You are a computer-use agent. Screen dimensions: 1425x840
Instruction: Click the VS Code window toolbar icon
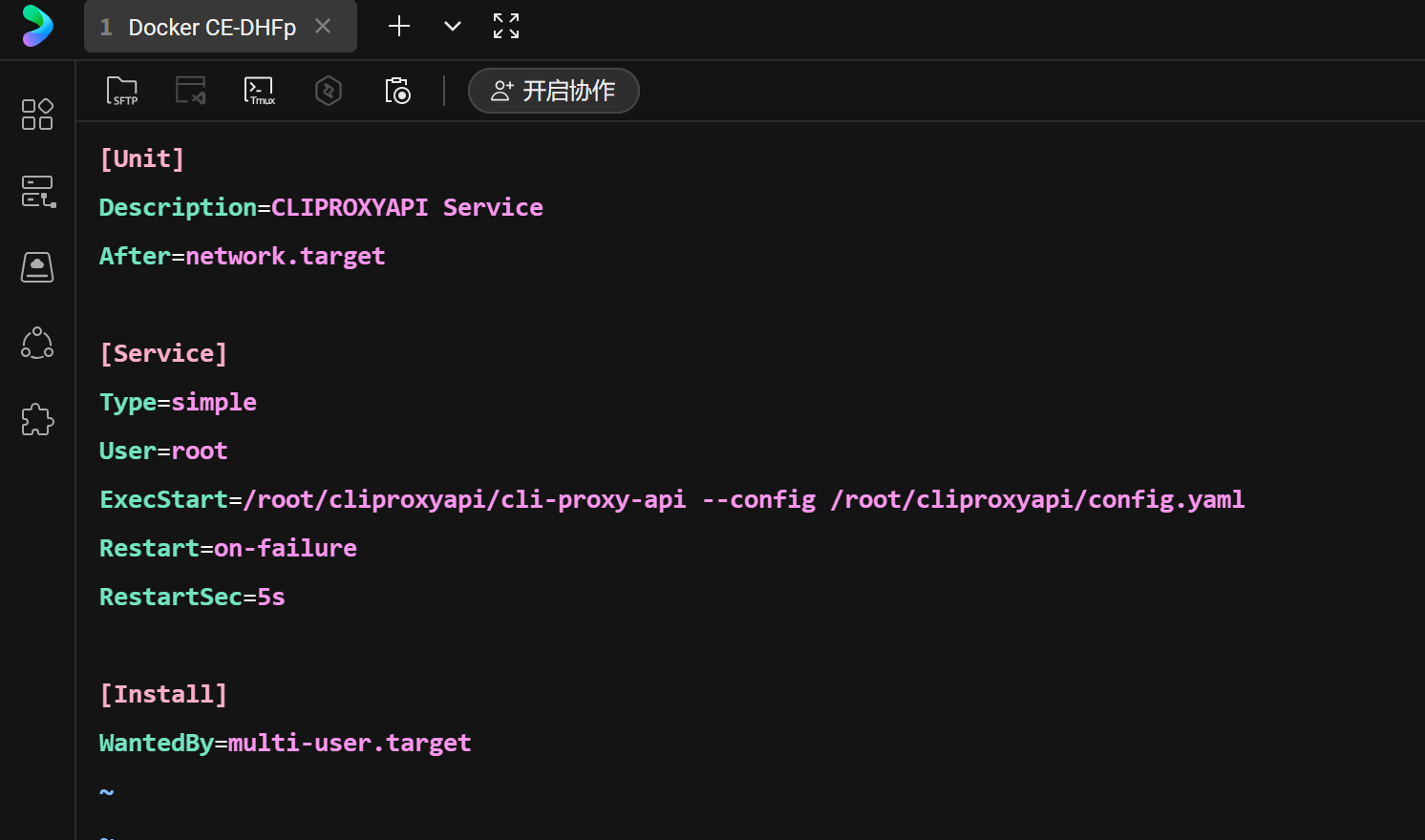click(190, 91)
